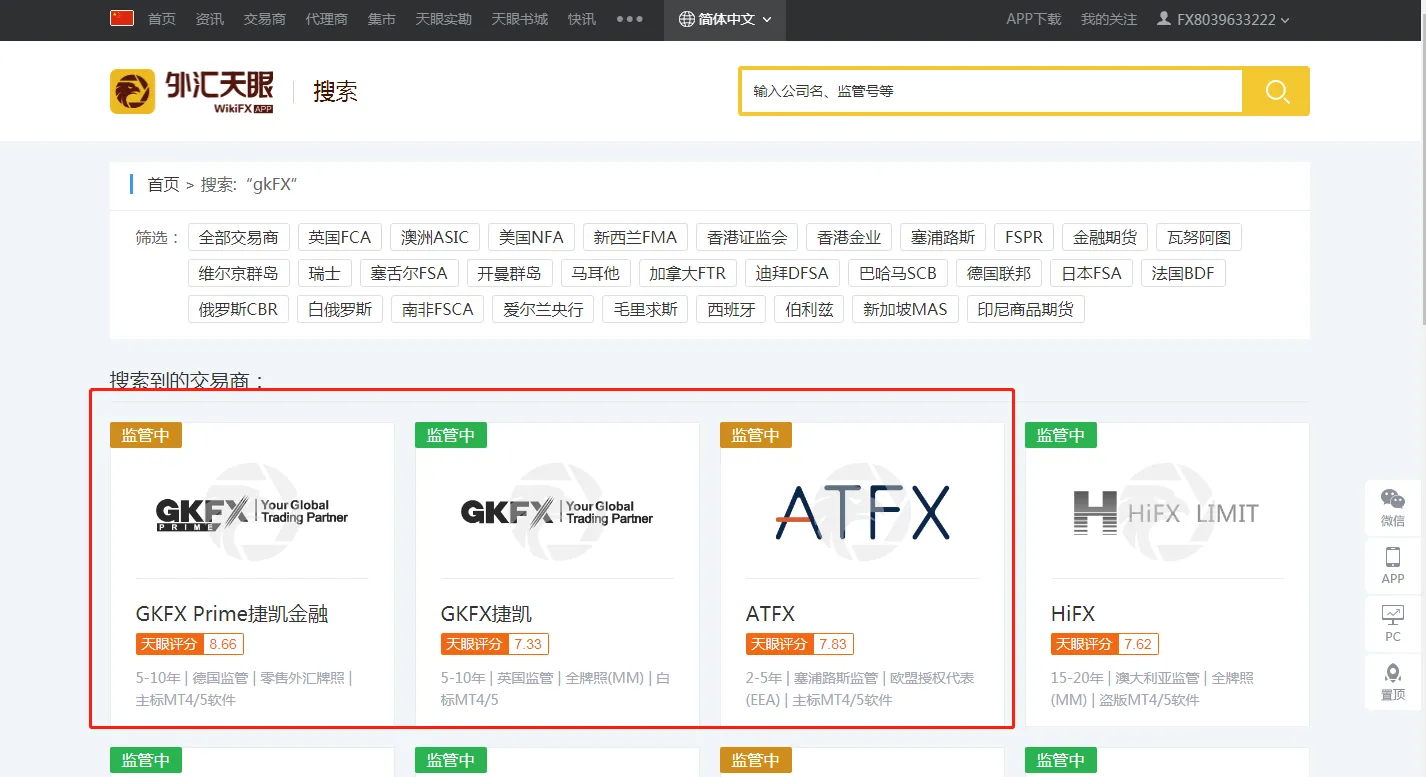This screenshot has height=777, width=1426.
Task: Open the 代理商 nav item
Action: pos(327,19)
